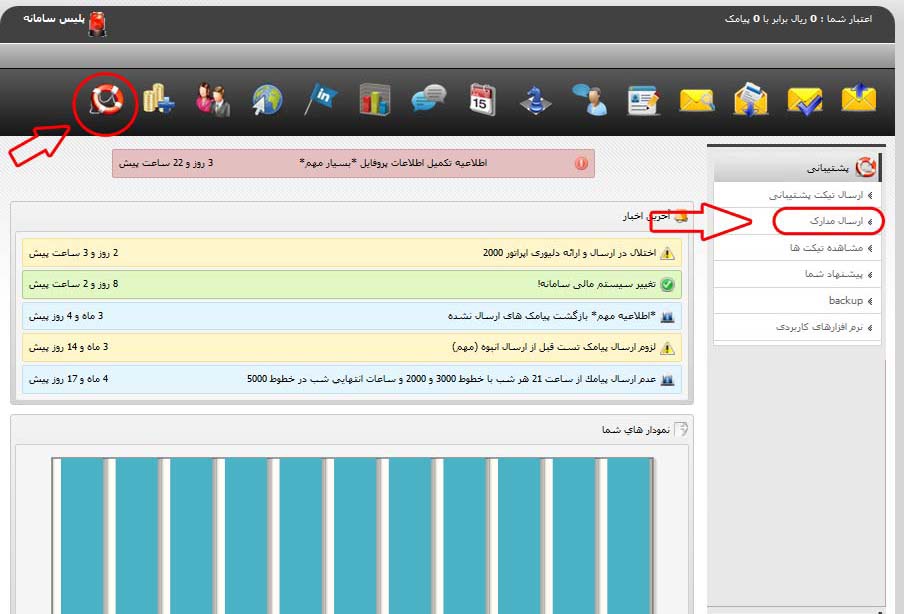
Task: Click the اعتبار شما credit balance text
Action: [x=798, y=19]
